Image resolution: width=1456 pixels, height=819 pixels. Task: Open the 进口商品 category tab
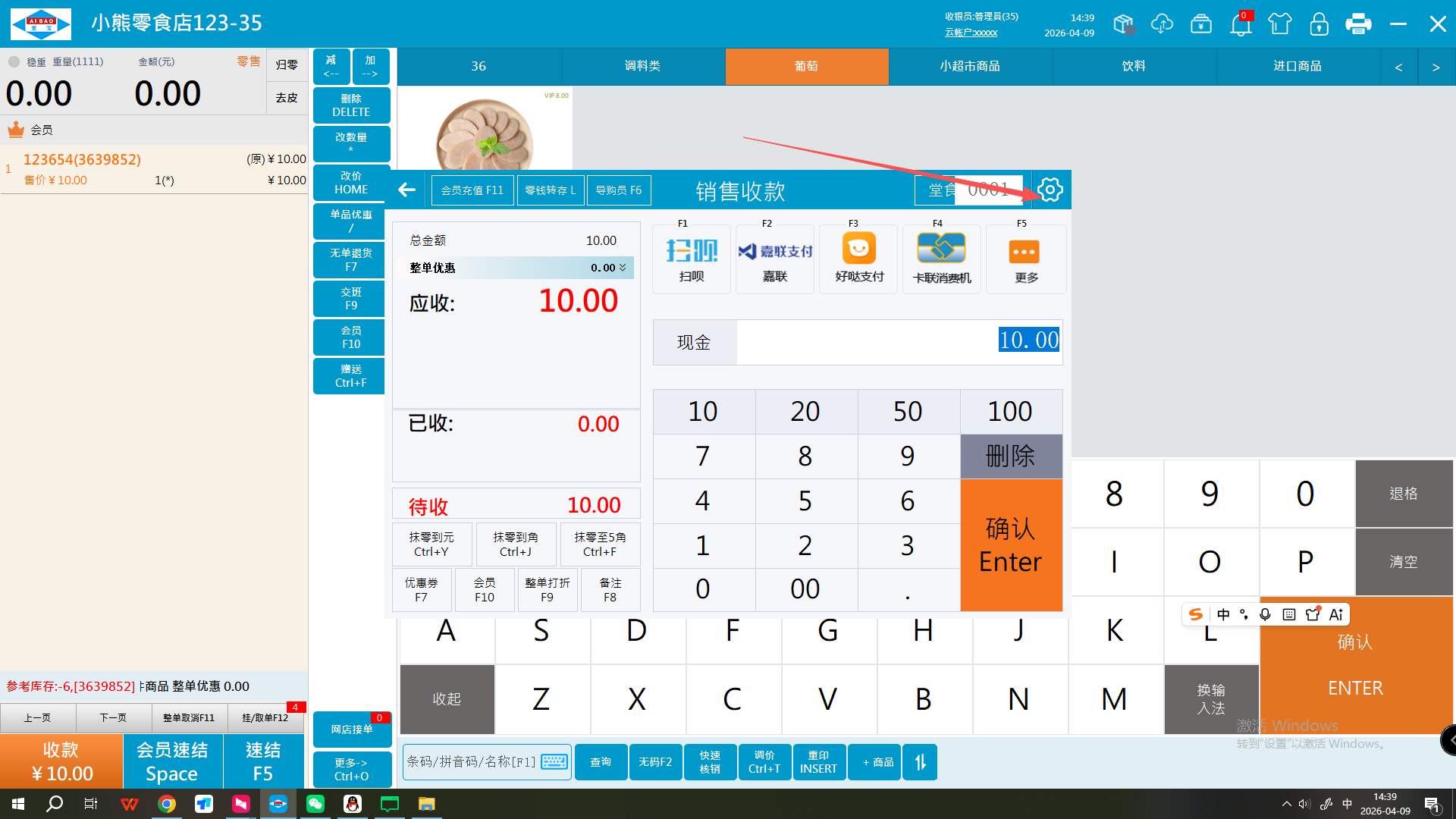pos(1297,66)
